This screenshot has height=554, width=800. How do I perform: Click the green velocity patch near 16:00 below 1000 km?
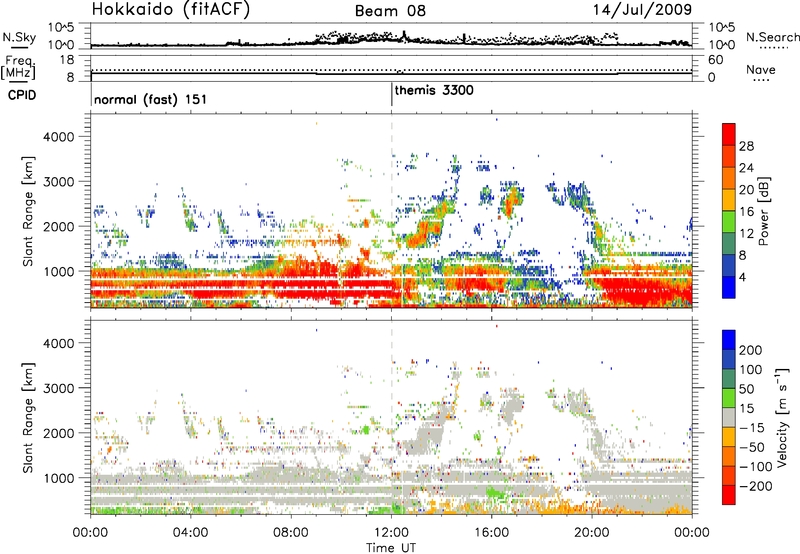tap(493, 493)
